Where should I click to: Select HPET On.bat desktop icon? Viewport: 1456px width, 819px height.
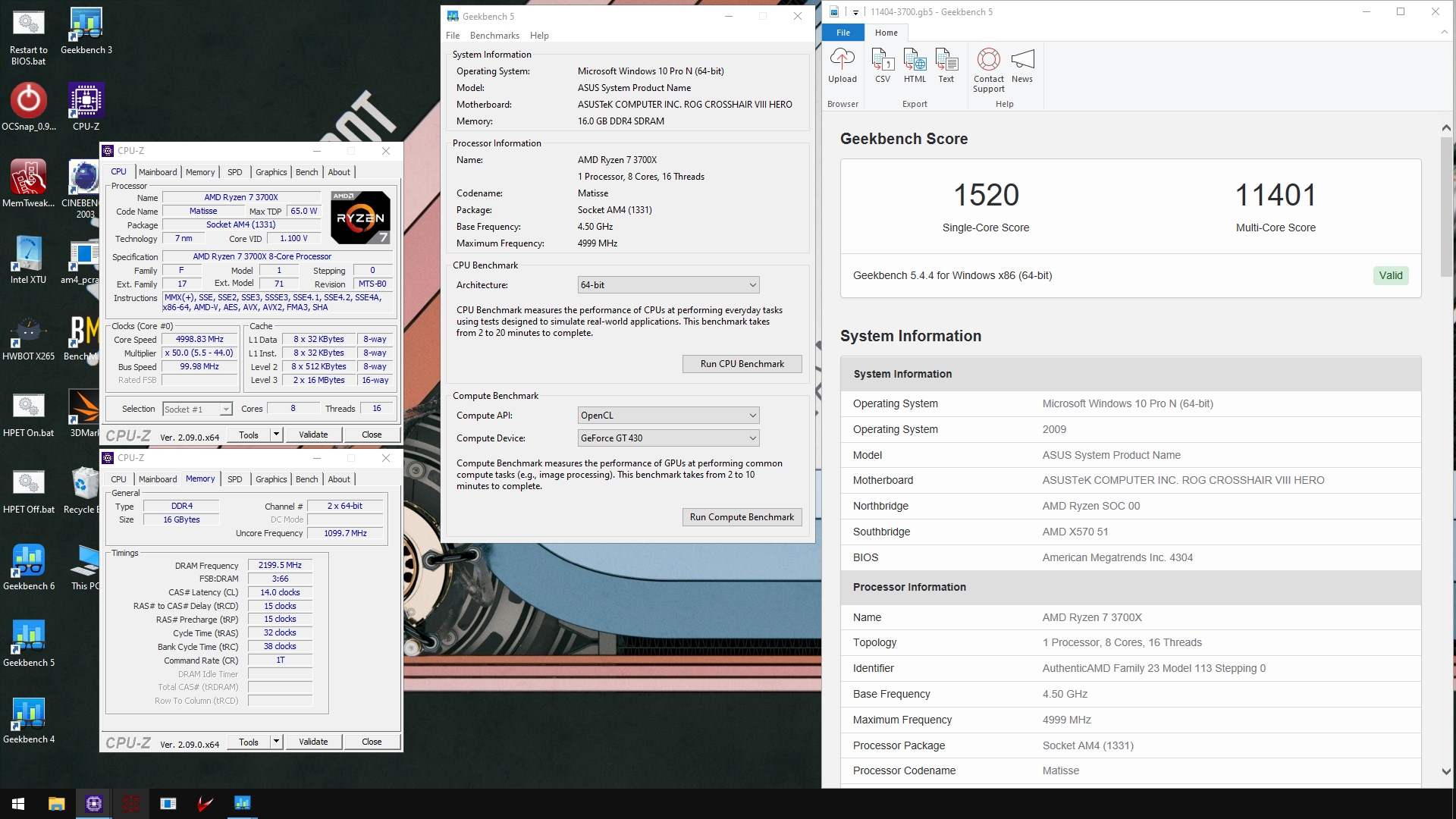click(29, 413)
